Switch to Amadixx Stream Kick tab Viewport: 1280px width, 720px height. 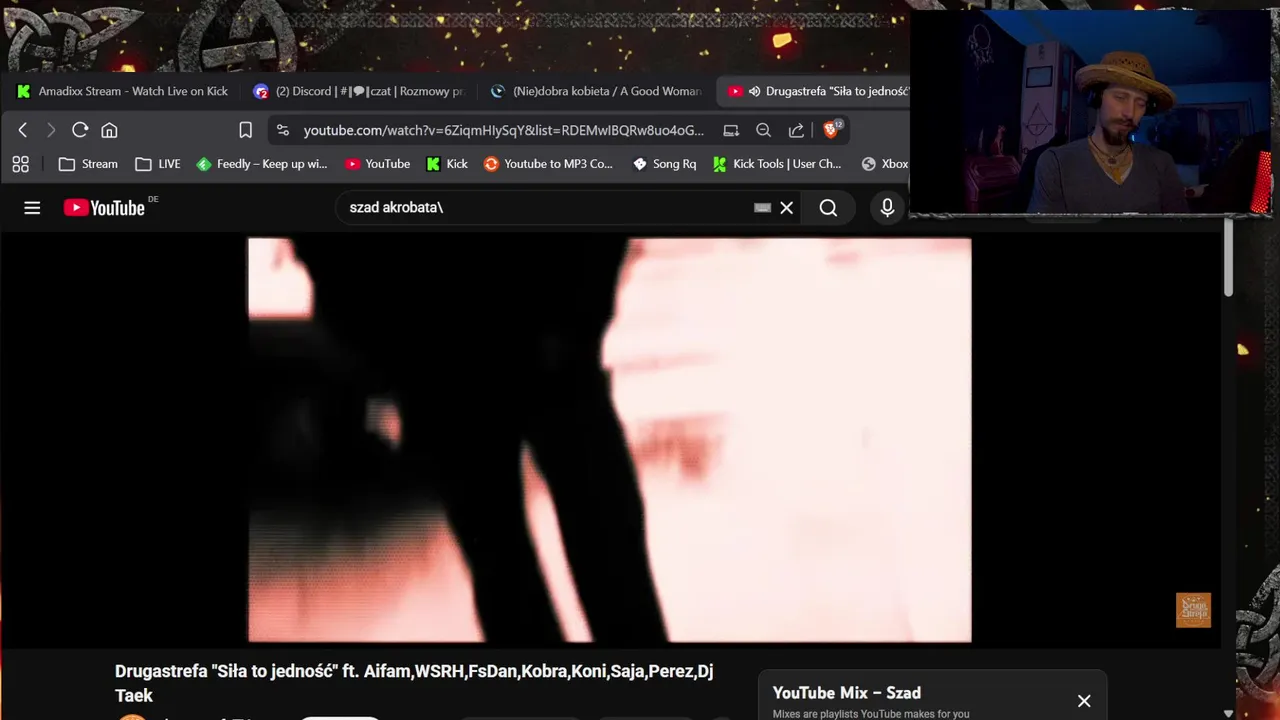pyautogui.click(x=122, y=91)
